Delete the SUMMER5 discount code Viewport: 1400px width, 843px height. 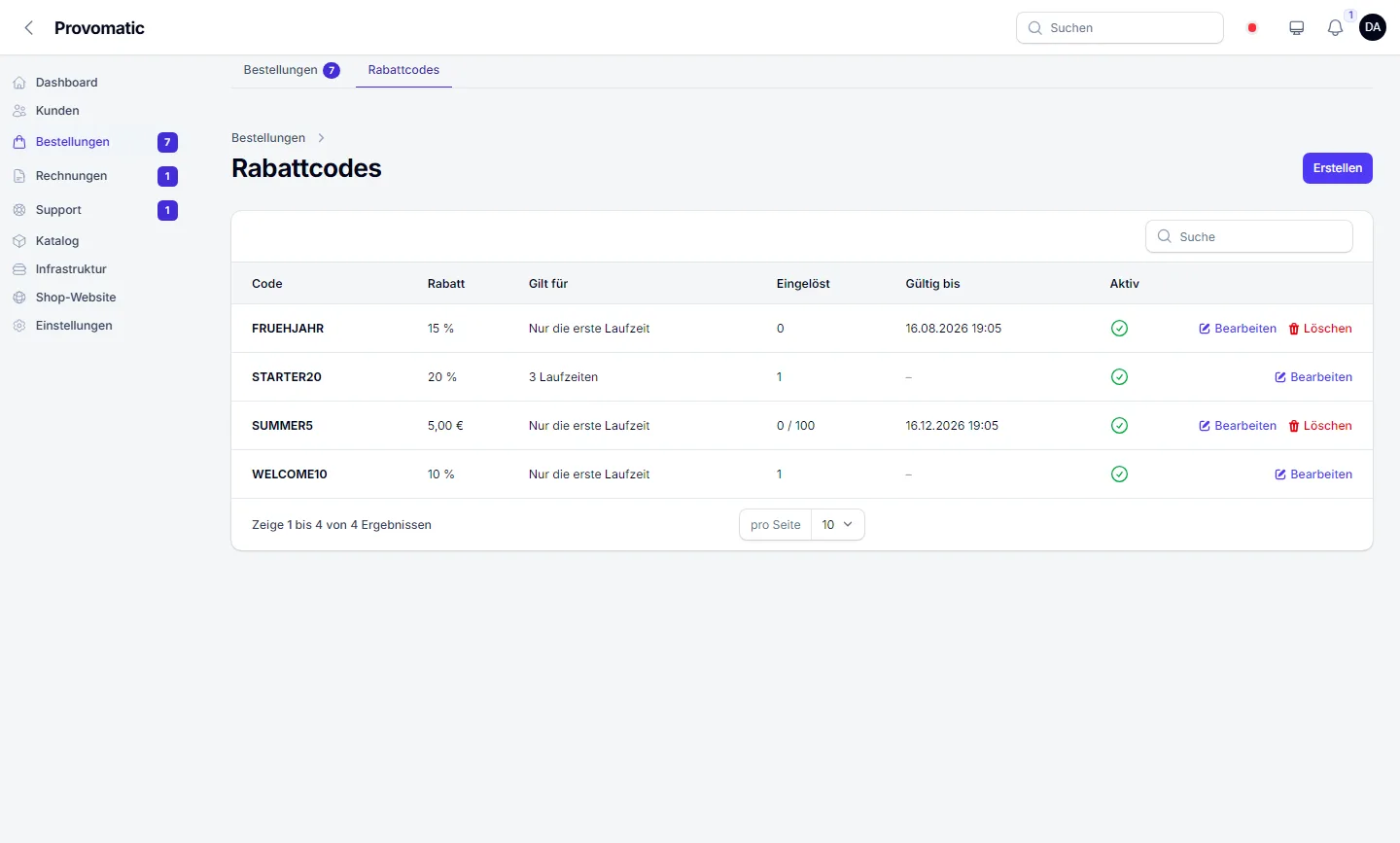[1320, 426]
